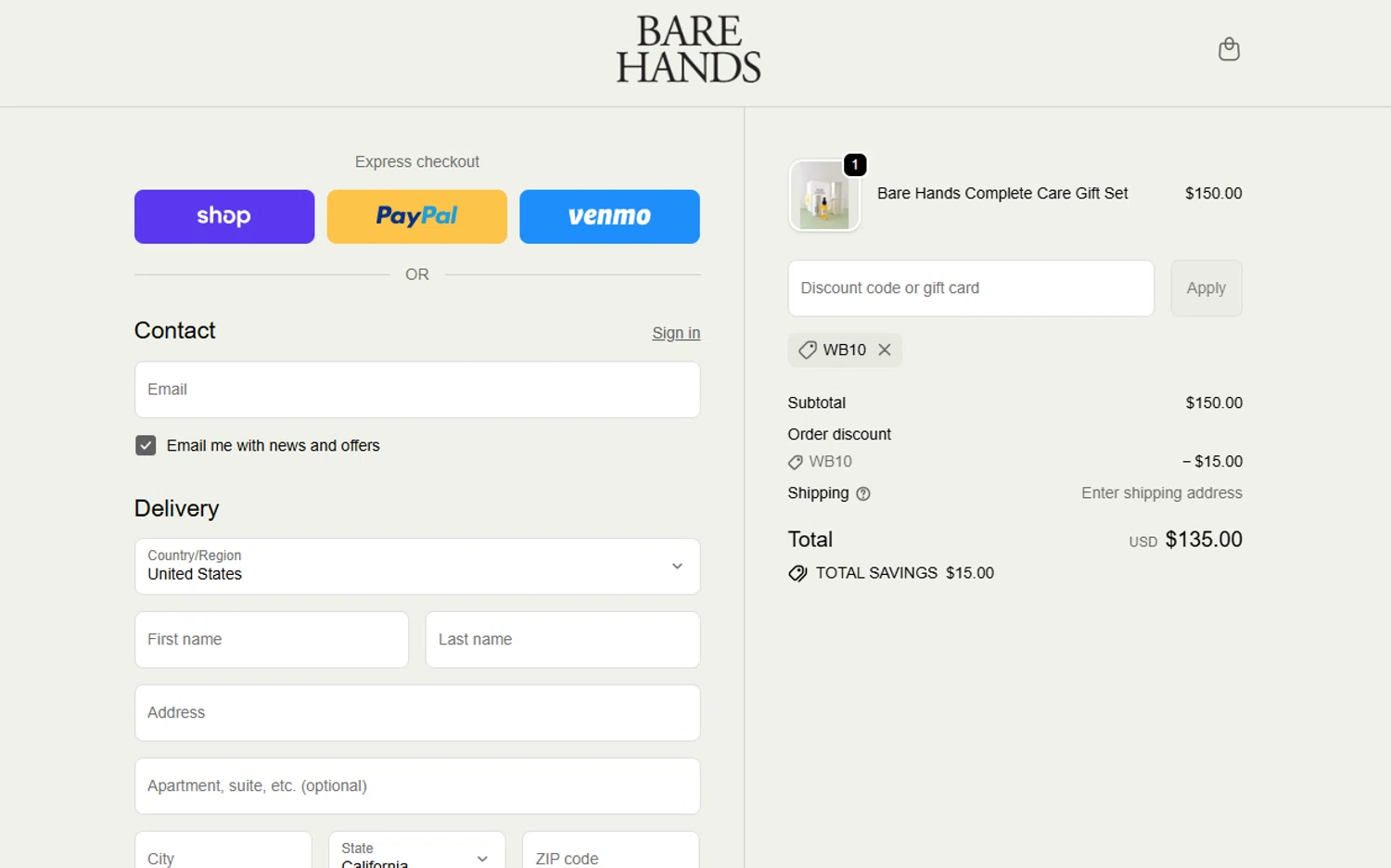Open the shopping bag cart icon
Screen dimensions: 1391x868
coord(1229,49)
